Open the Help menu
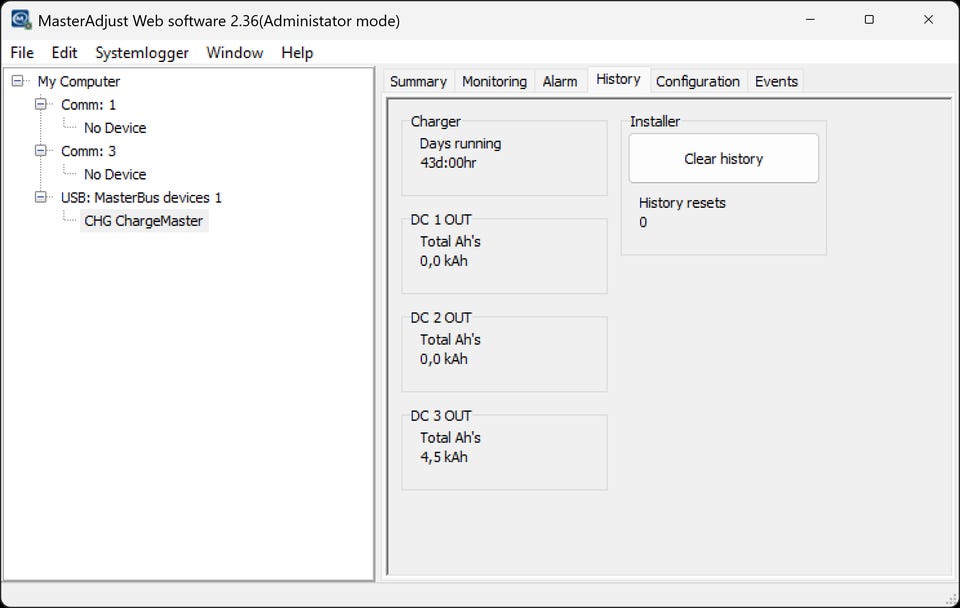This screenshot has height=608, width=960. pos(297,53)
